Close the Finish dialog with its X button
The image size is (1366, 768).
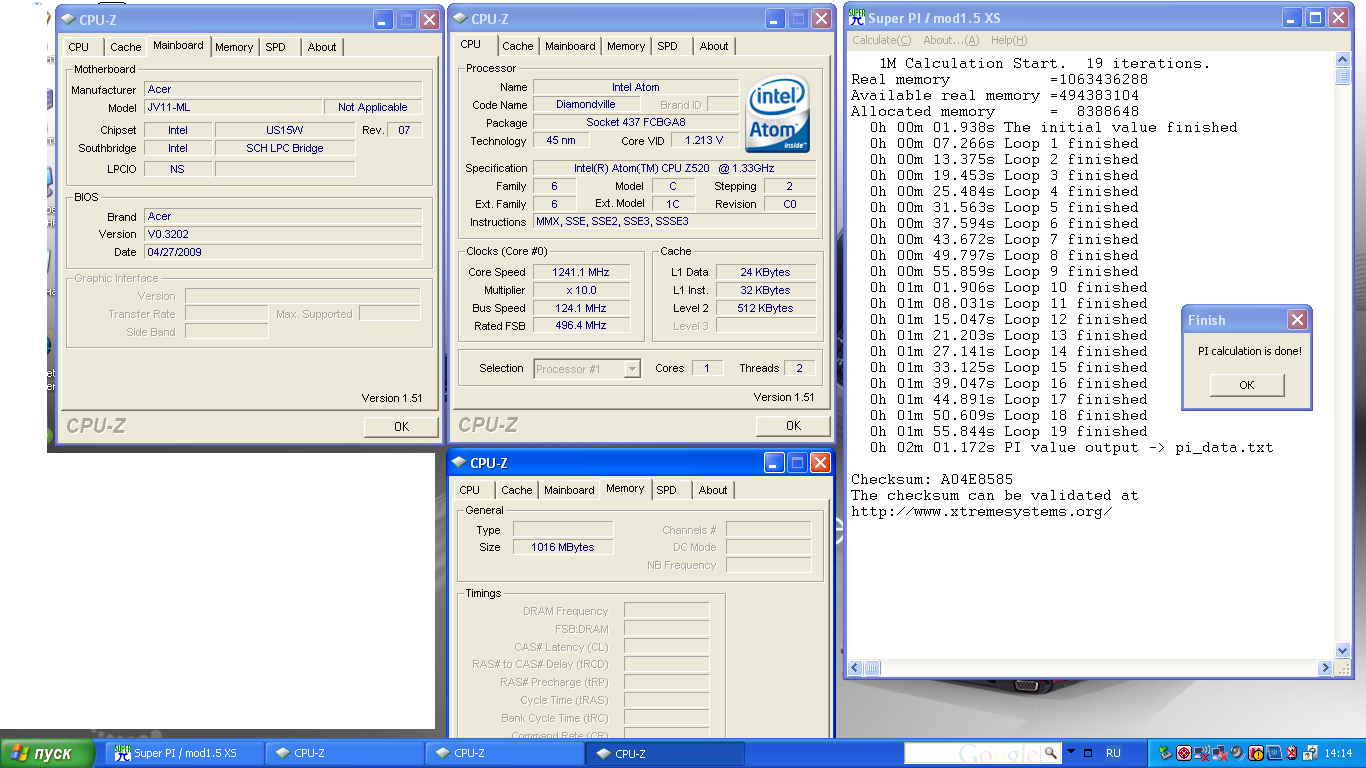[1297, 320]
